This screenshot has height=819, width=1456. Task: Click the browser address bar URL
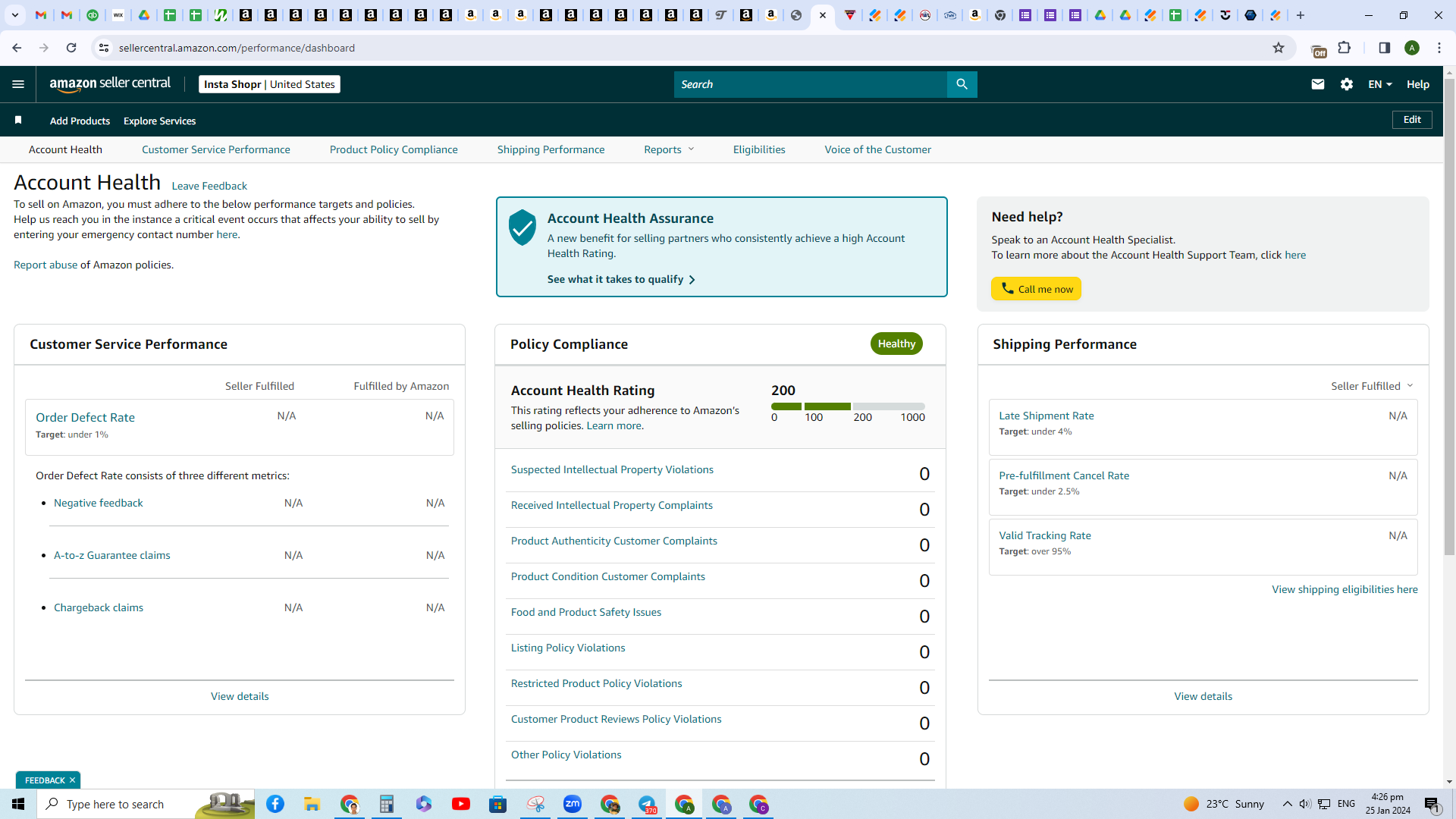pos(237,48)
